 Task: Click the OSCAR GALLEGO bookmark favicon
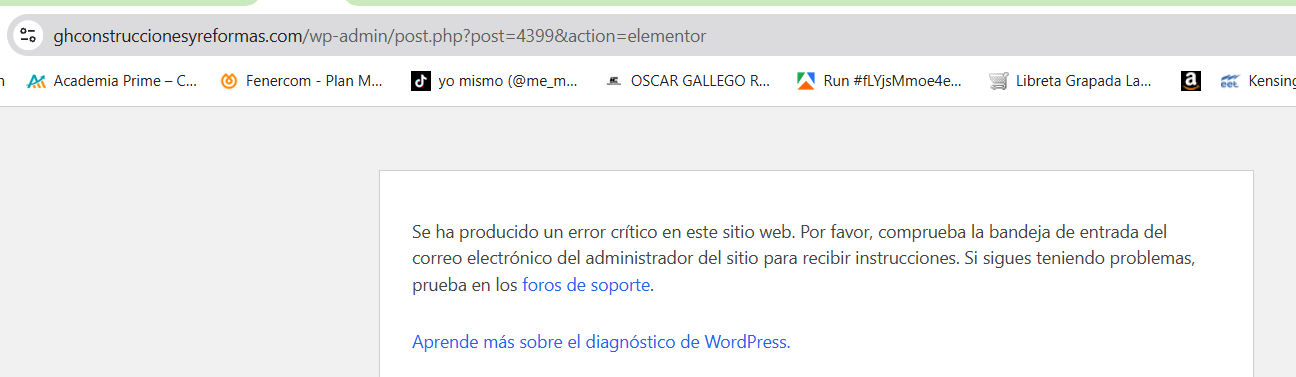pos(613,82)
